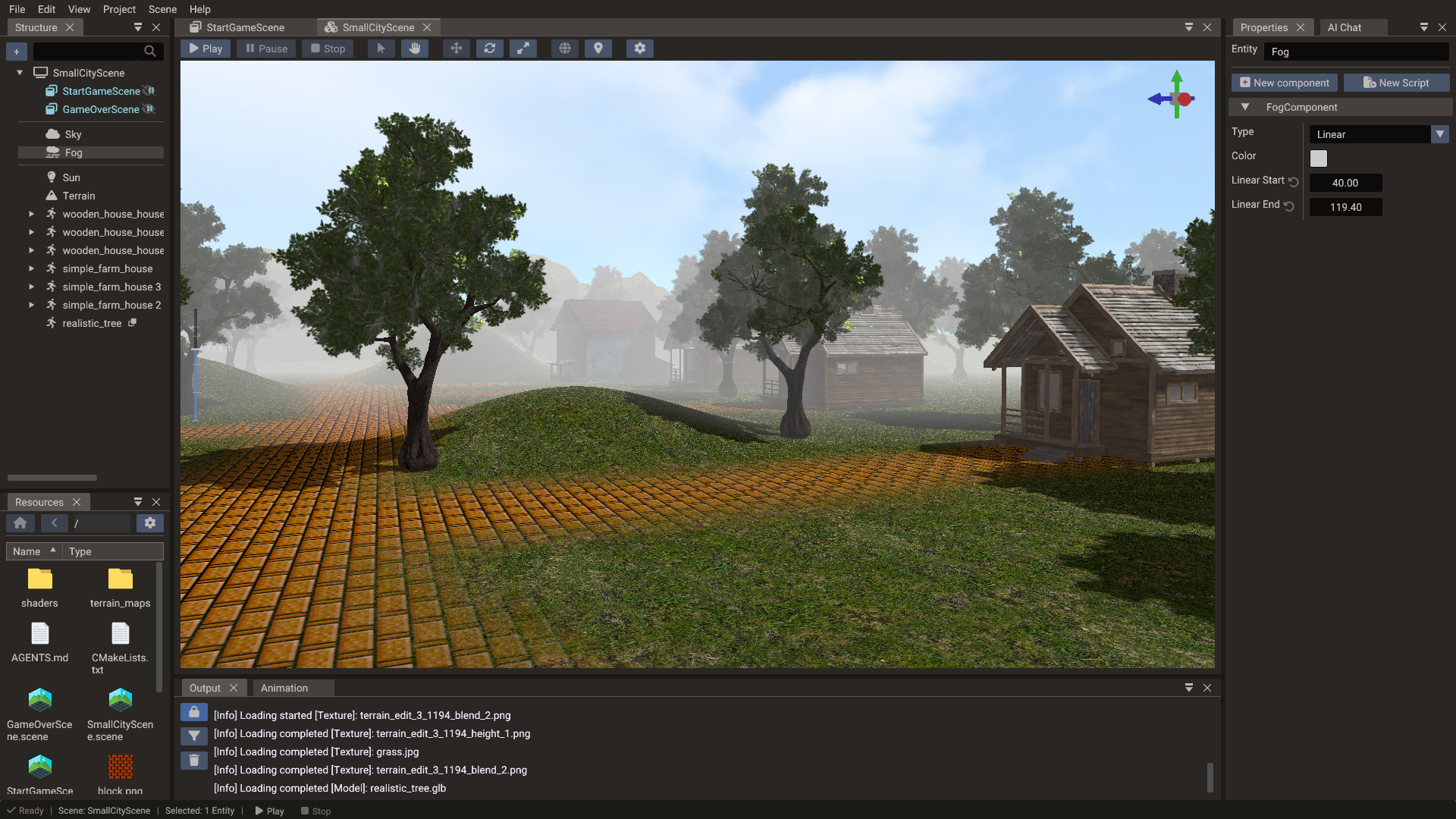This screenshot has height=819, width=1456.
Task: Choose the move translate gizmo tool
Action: pyautogui.click(x=457, y=49)
